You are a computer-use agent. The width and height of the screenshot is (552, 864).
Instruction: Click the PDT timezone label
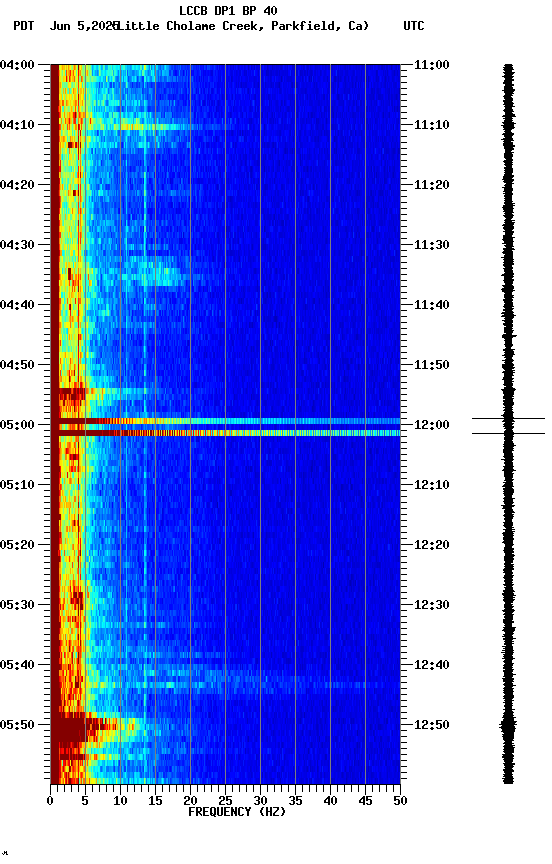pos(24,26)
